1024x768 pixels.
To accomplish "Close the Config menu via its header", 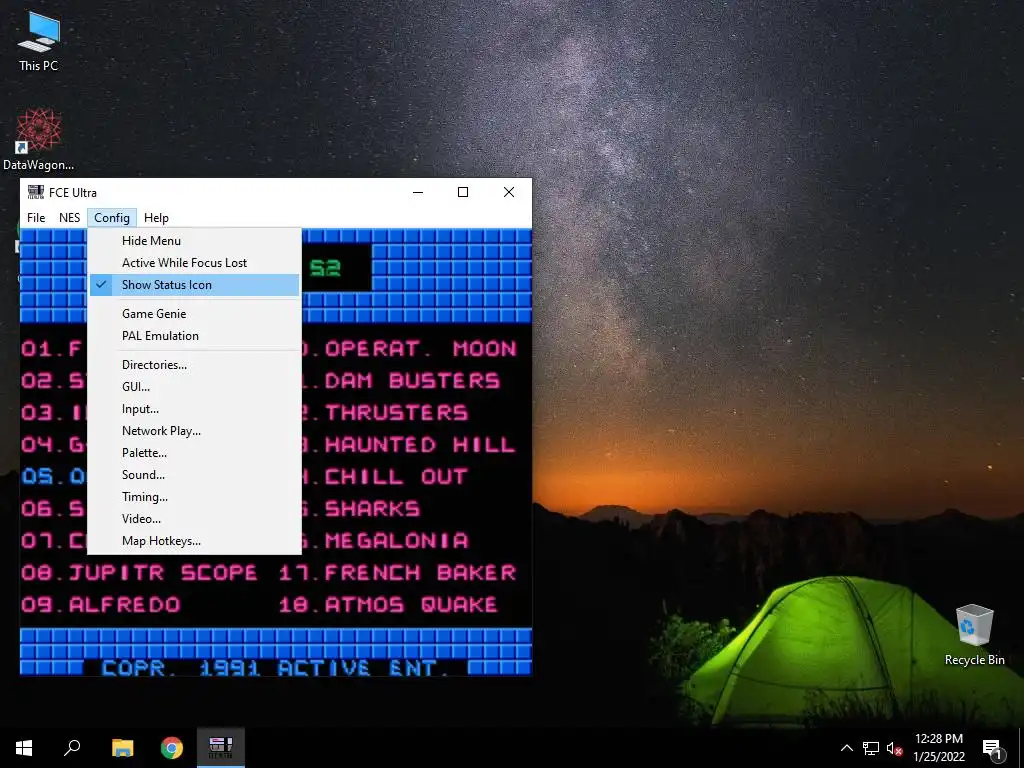I will (x=112, y=217).
